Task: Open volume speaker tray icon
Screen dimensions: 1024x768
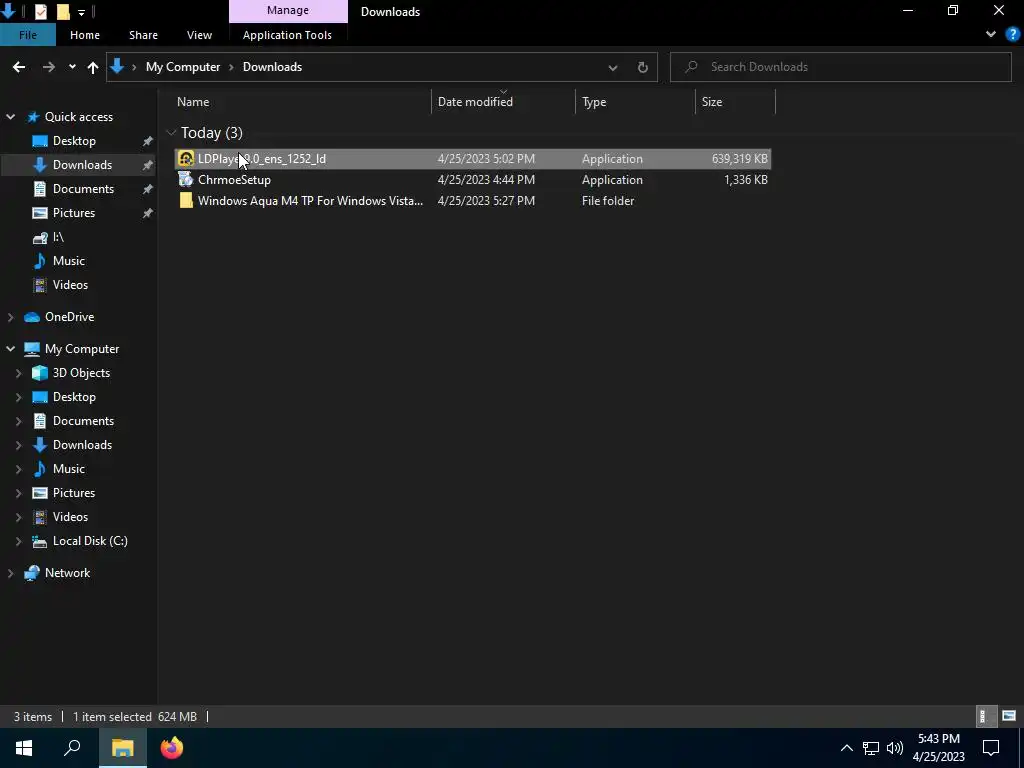Action: [x=895, y=748]
